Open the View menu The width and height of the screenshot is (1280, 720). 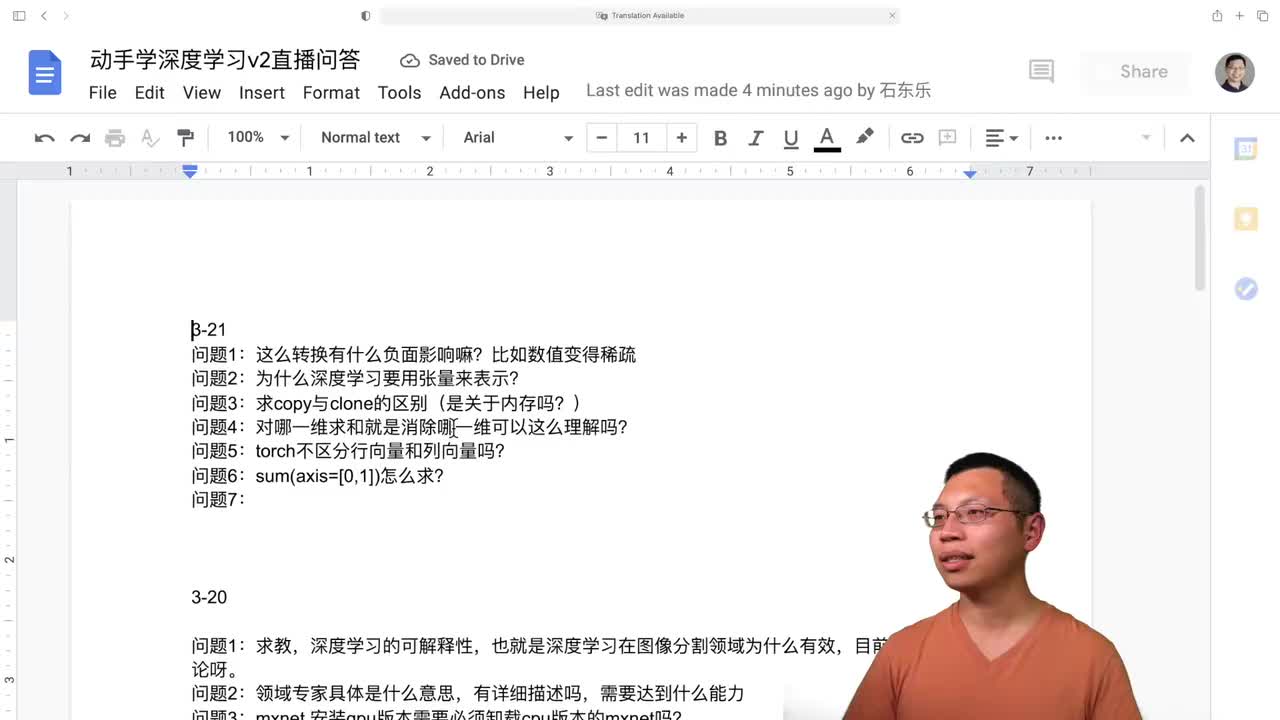click(201, 92)
